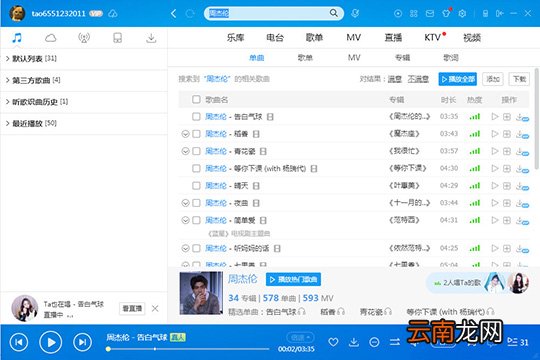Add 稻香 row to playlist

tap(507, 134)
